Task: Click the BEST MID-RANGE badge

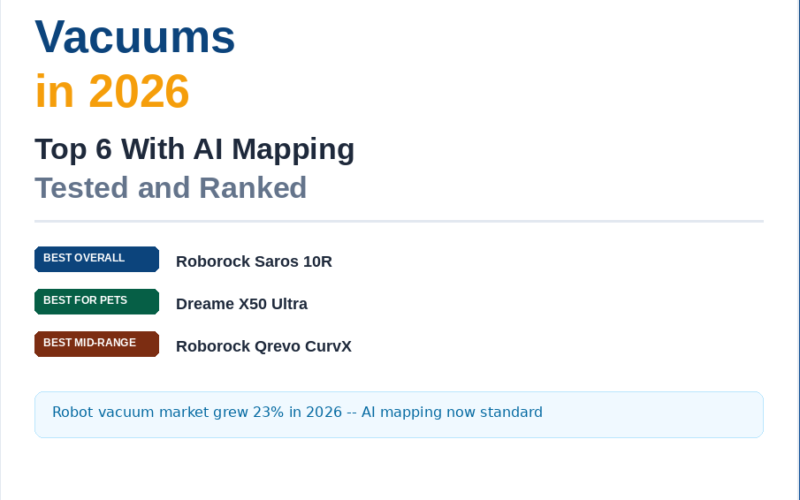Action: tap(96, 344)
